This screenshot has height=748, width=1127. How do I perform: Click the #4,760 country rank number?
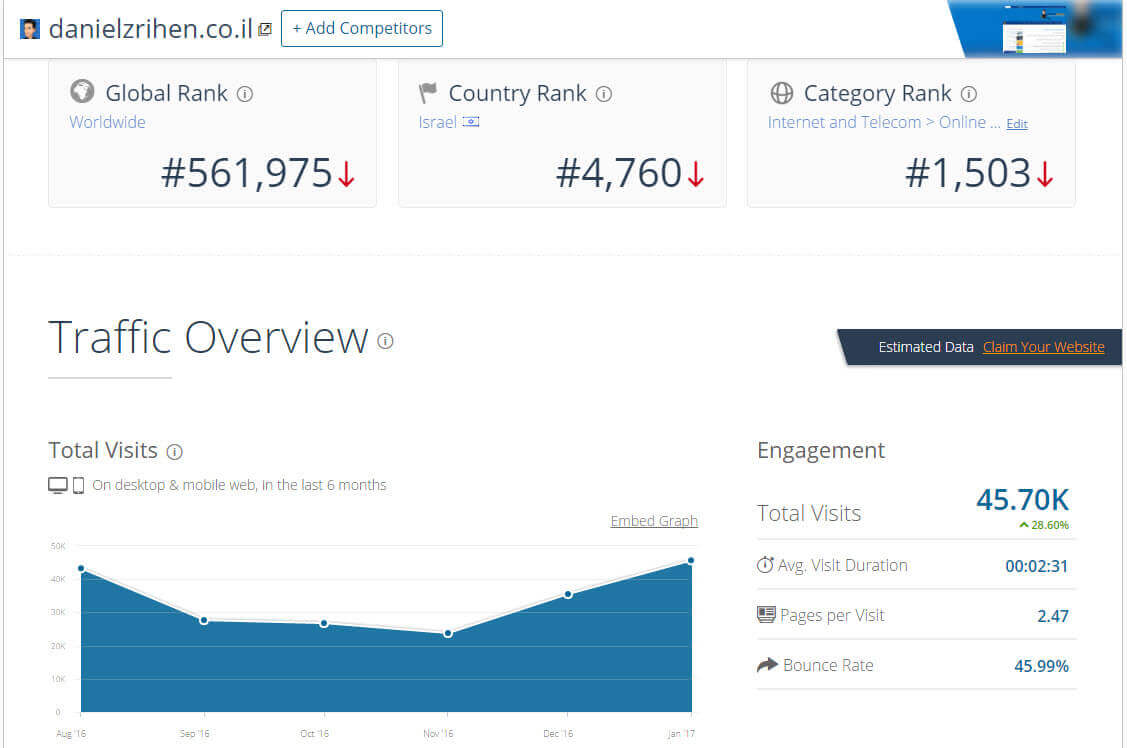(x=619, y=173)
